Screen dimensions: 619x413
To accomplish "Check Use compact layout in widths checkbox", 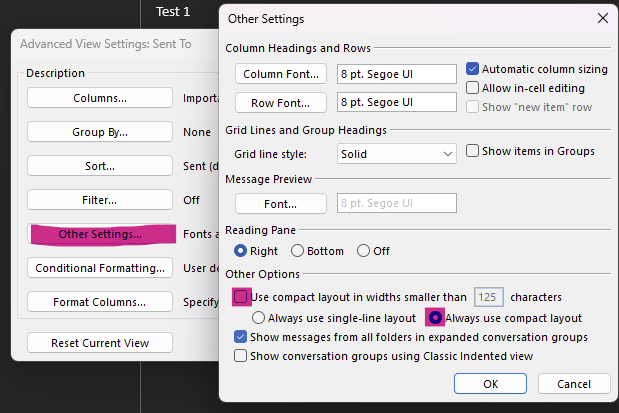I will pyautogui.click(x=240, y=297).
